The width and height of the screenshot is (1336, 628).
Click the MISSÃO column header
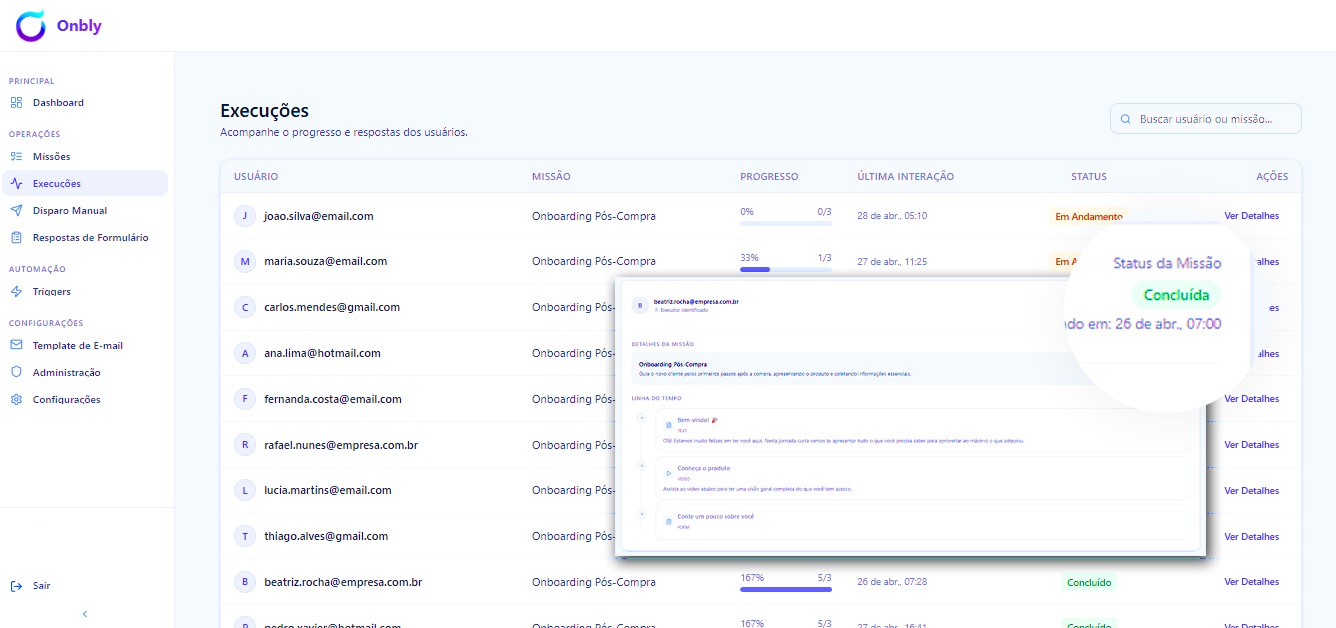[551, 177]
